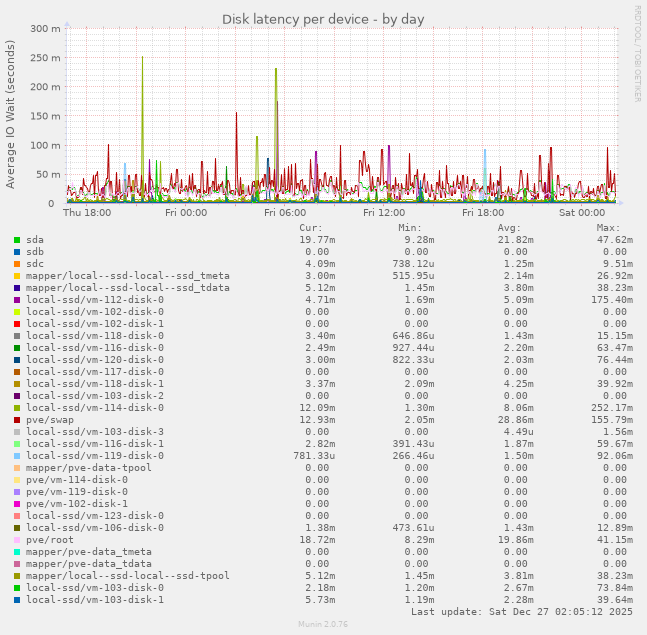
Task: Click the 'sdb' legend label
Action: coord(35,252)
